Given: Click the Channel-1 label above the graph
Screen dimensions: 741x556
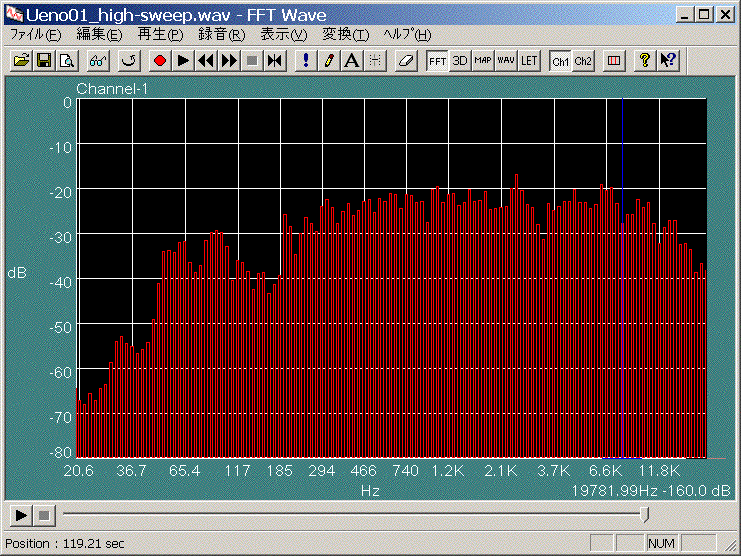Looking at the screenshot, I should (112, 89).
